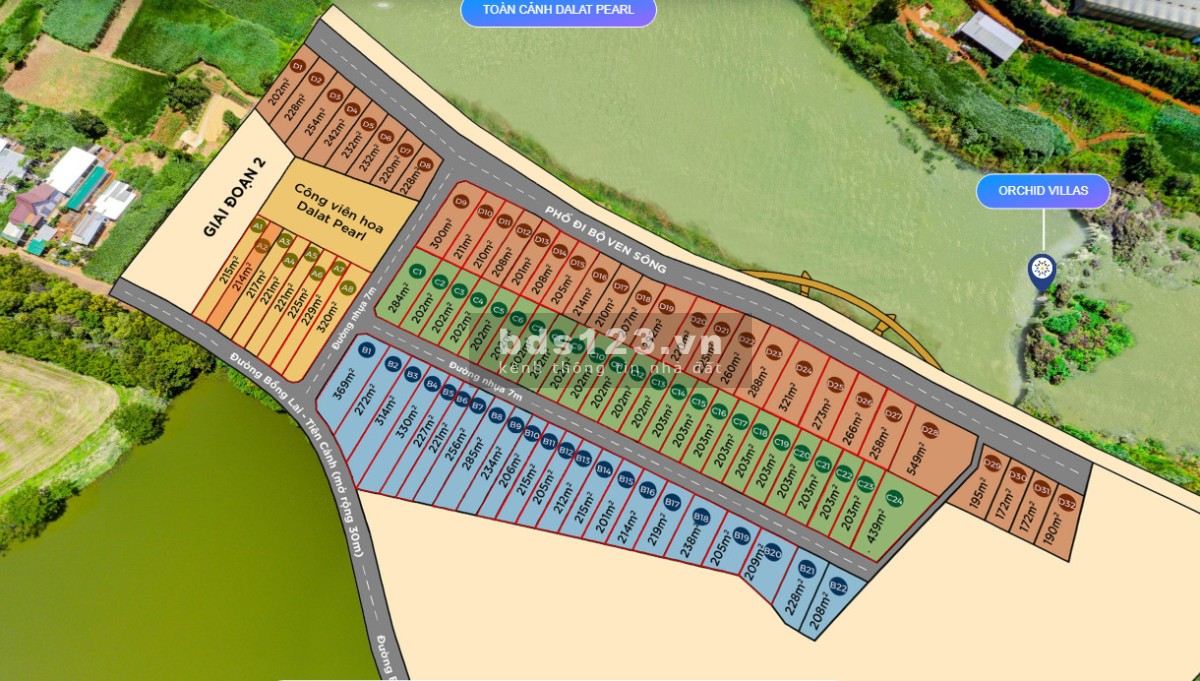The width and height of the screenshot is (1200, 681).
Task: Select lot marker C24
Action: coord(895,500)
